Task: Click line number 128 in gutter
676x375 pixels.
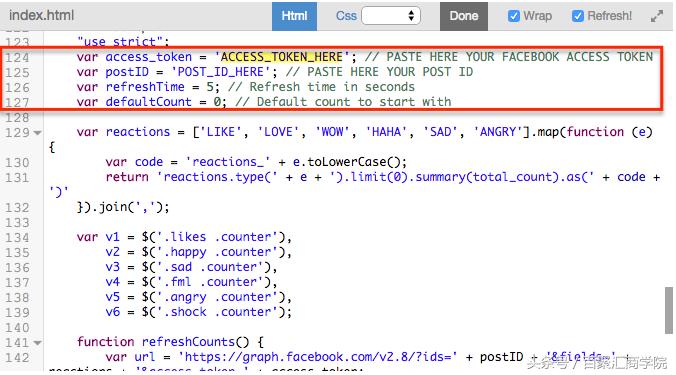Action: [17, 118]
